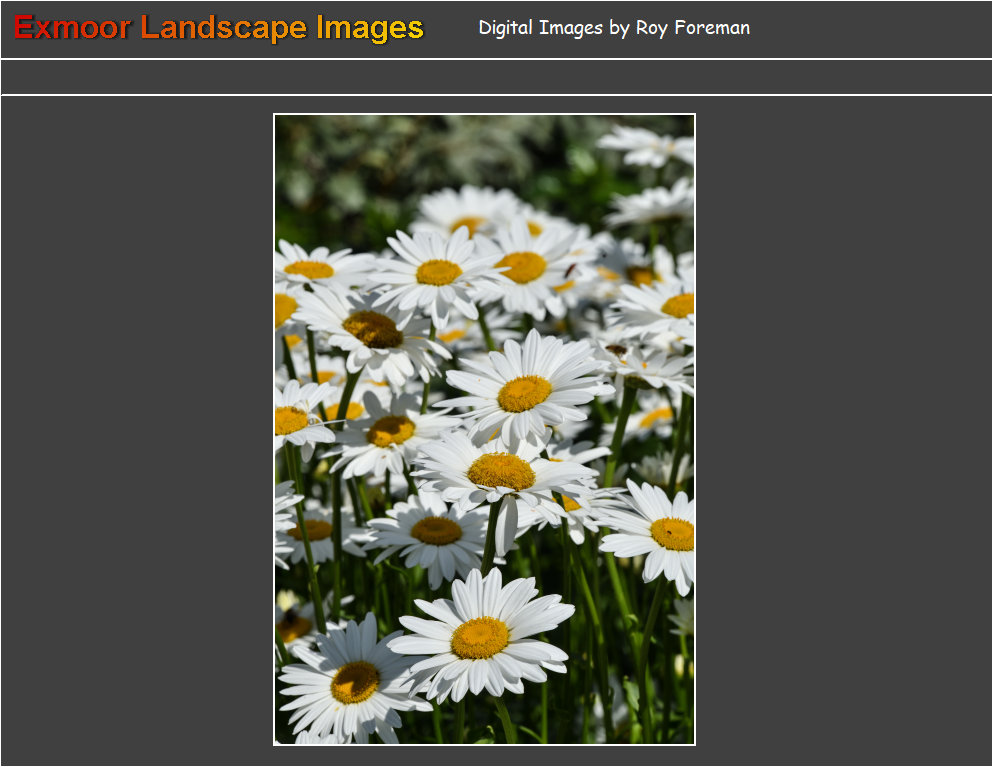Open the daisy photograph

click(x=484, y=429)
